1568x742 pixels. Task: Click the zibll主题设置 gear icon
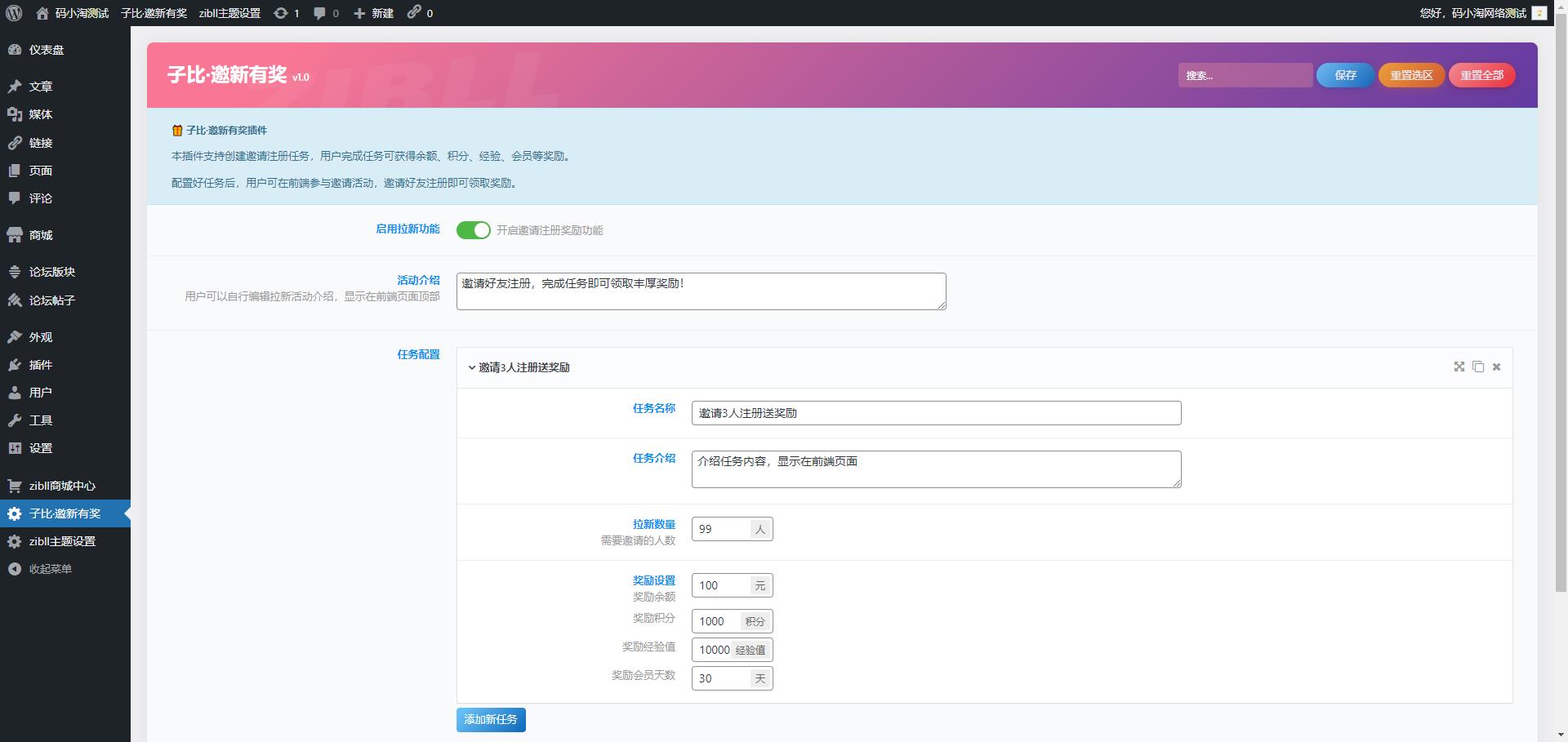pyautogui.click(x=15, y=541)
